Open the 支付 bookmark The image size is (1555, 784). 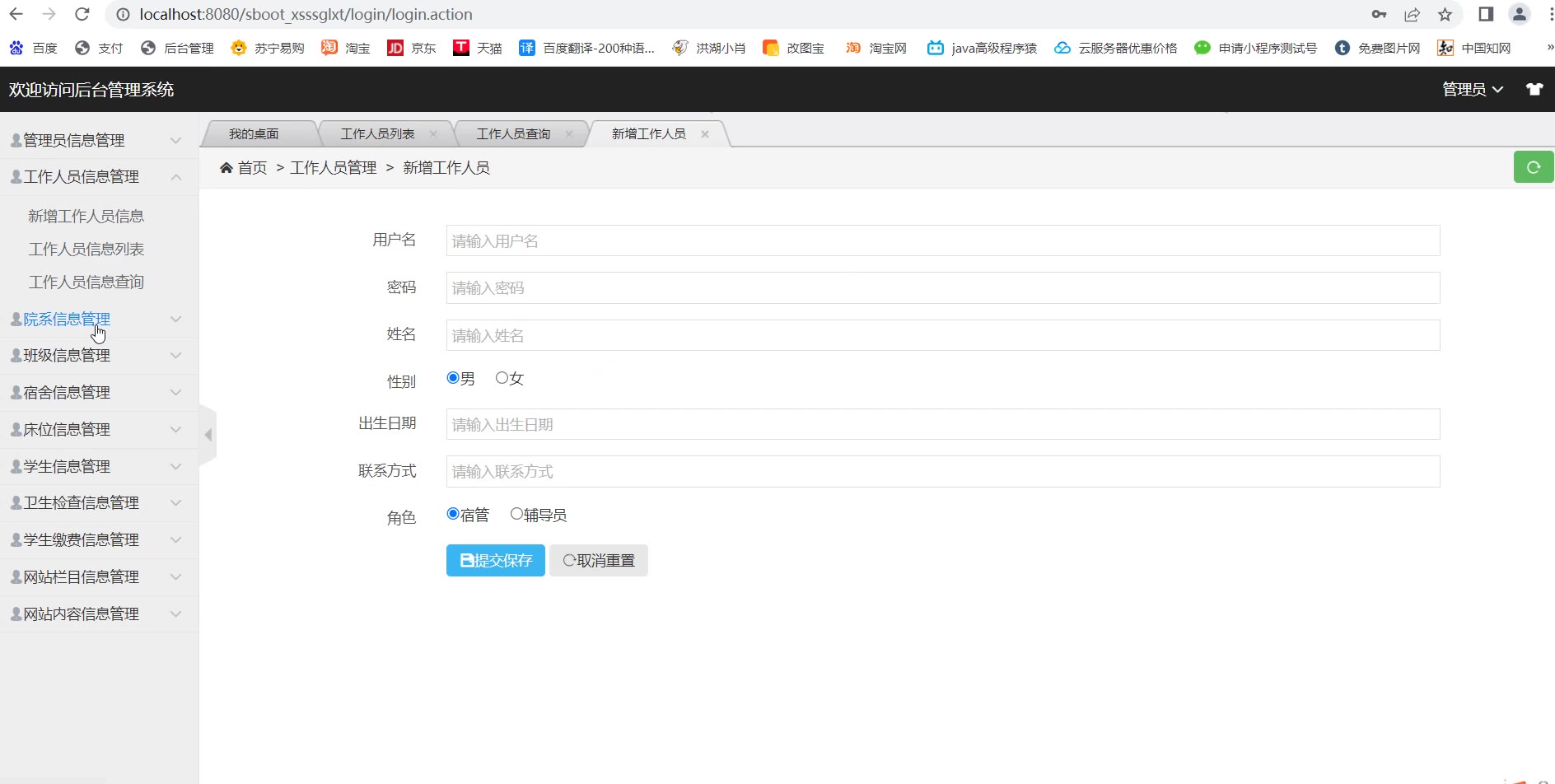(x=98, y=48)
